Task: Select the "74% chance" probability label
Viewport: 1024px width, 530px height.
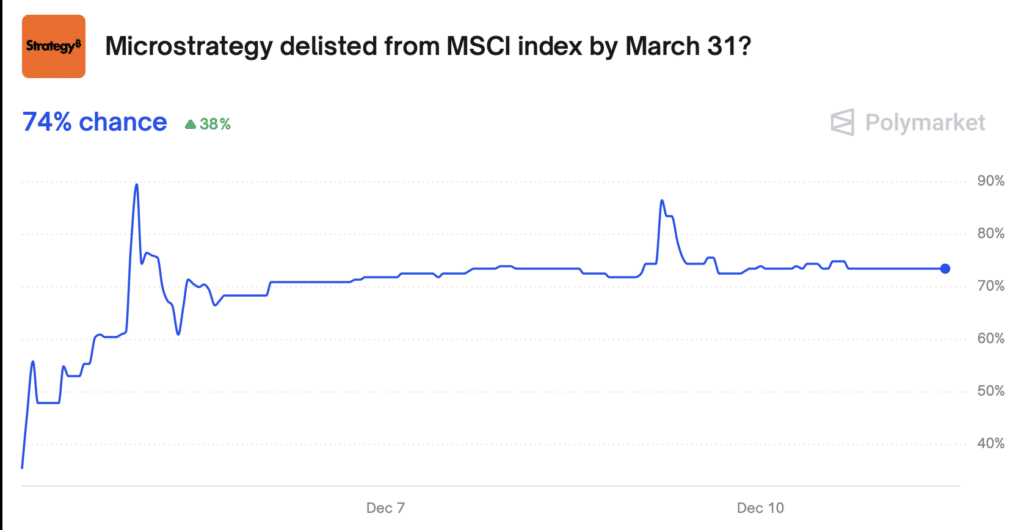Action: 94,122
